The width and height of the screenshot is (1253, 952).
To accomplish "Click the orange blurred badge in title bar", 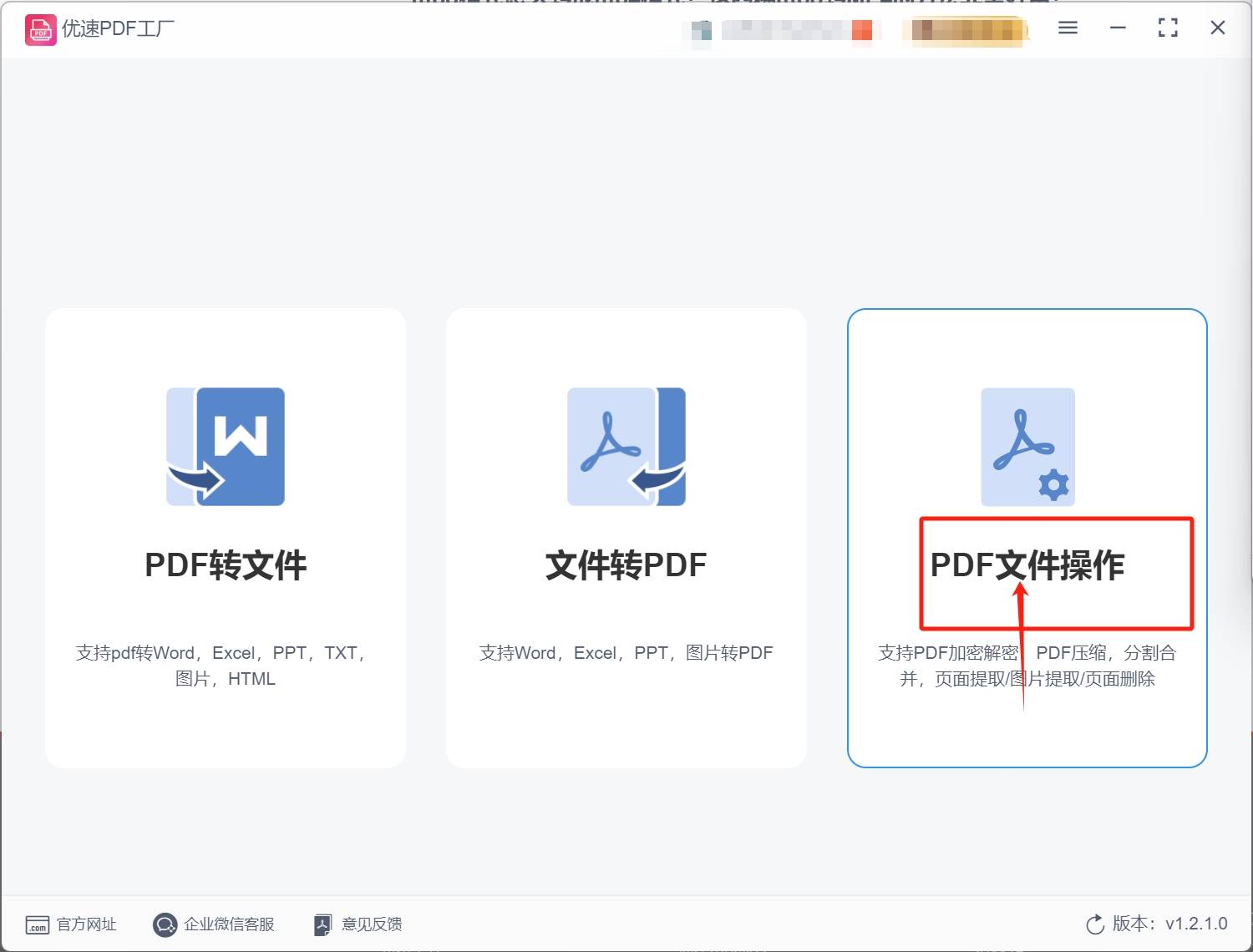I will [x=967, y=30].
